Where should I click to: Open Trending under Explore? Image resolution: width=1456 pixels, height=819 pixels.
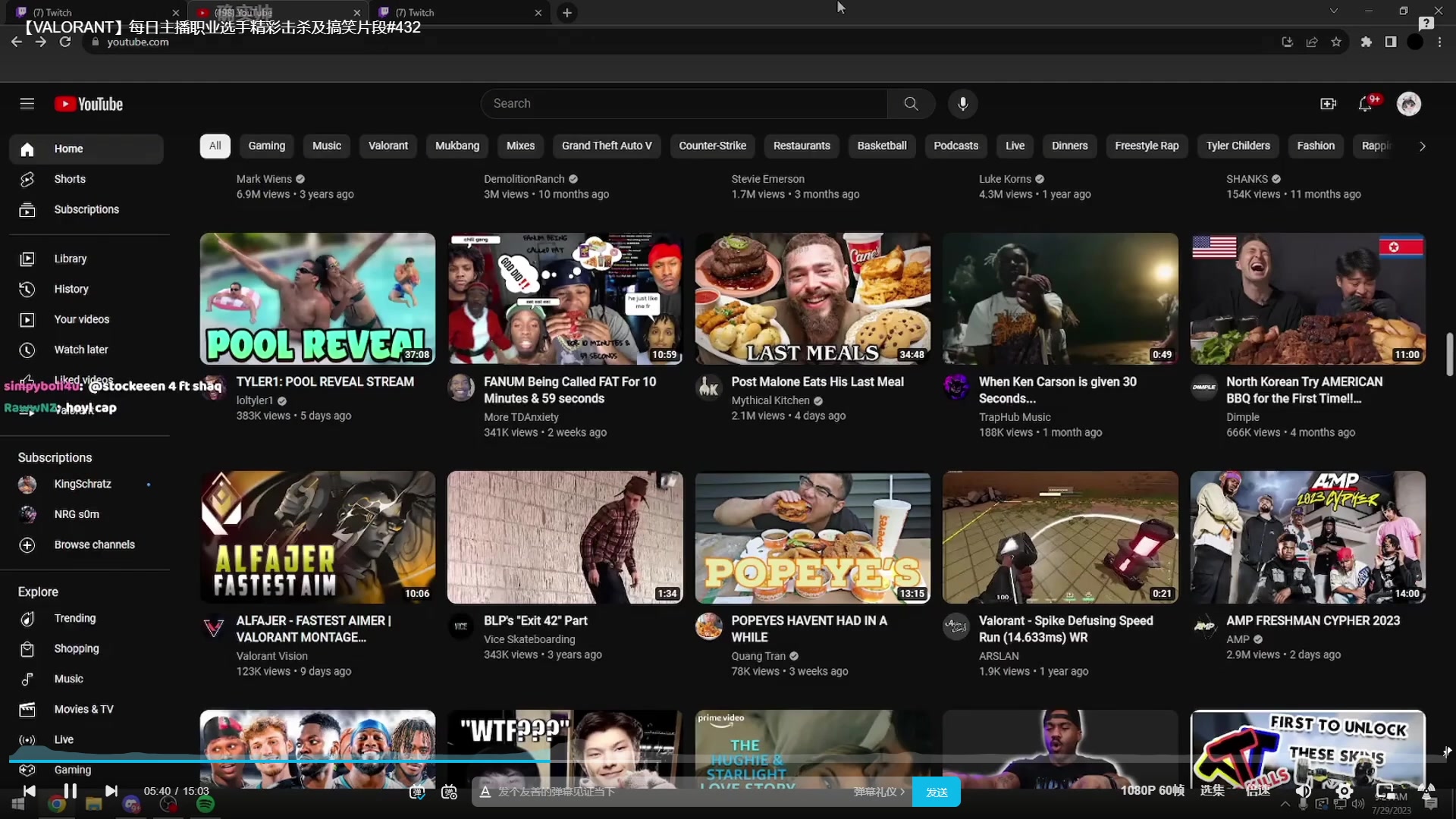coord(86,618)
